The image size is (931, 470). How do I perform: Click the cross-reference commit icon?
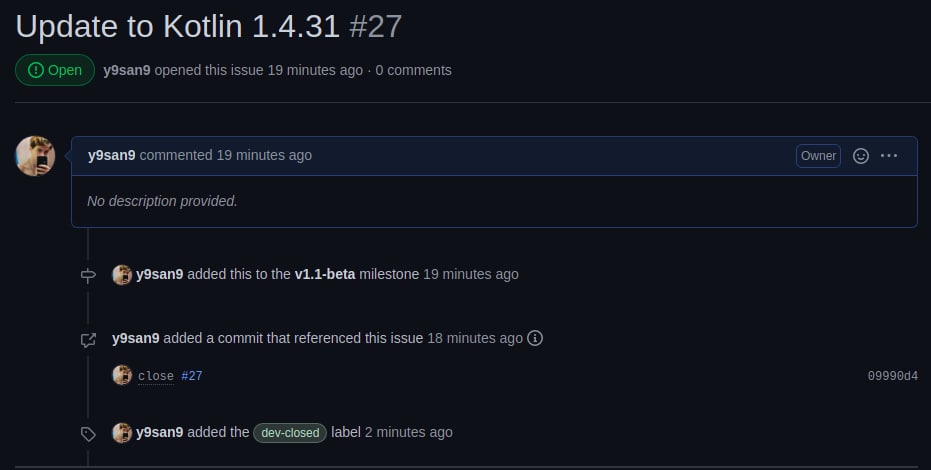point(88,339)
